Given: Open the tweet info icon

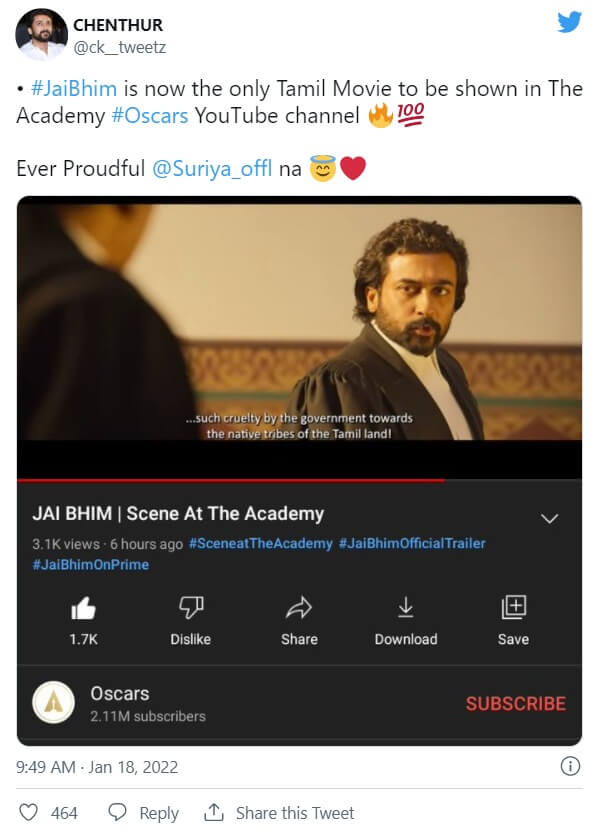Looking at the screenshot, I should tap(570, 766).
